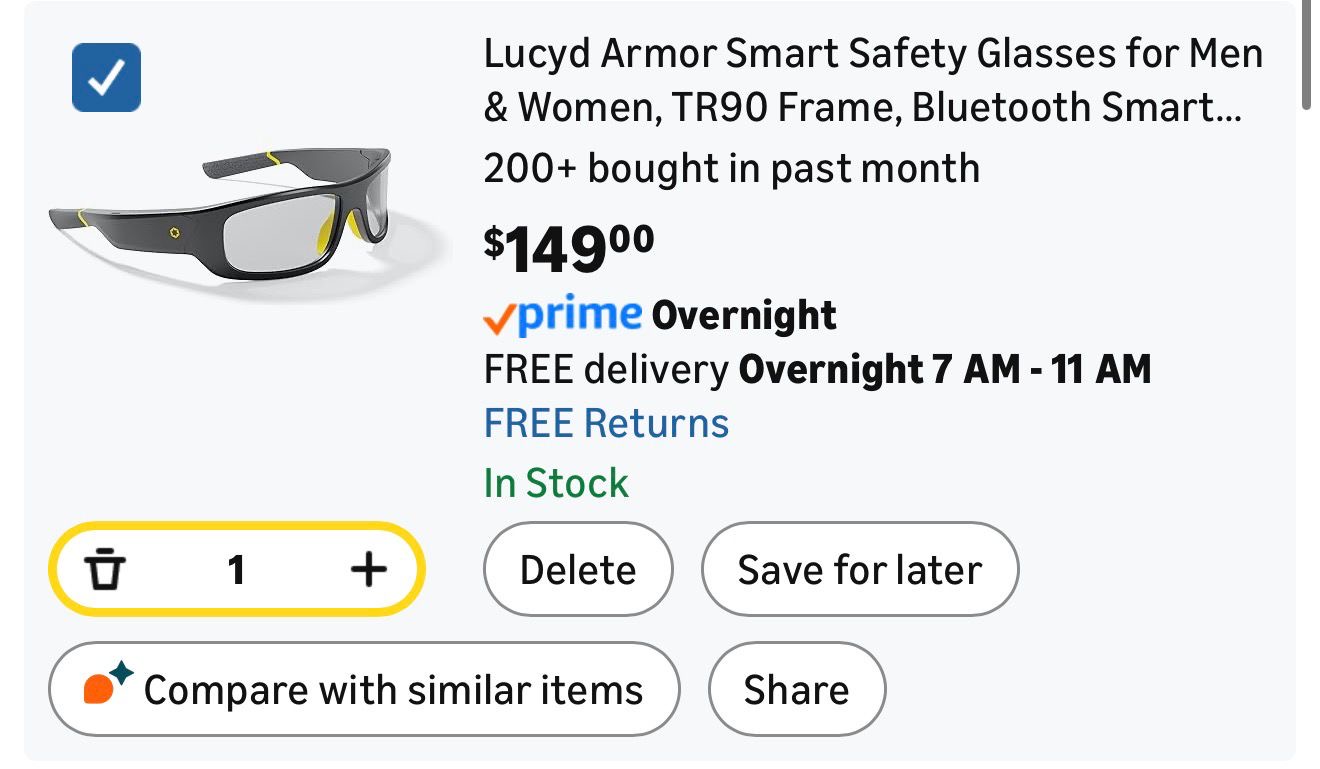This screenshot has width=1320, height=769.
Task: Click the orange Prime checkmark icon
Action: [499, 319]
